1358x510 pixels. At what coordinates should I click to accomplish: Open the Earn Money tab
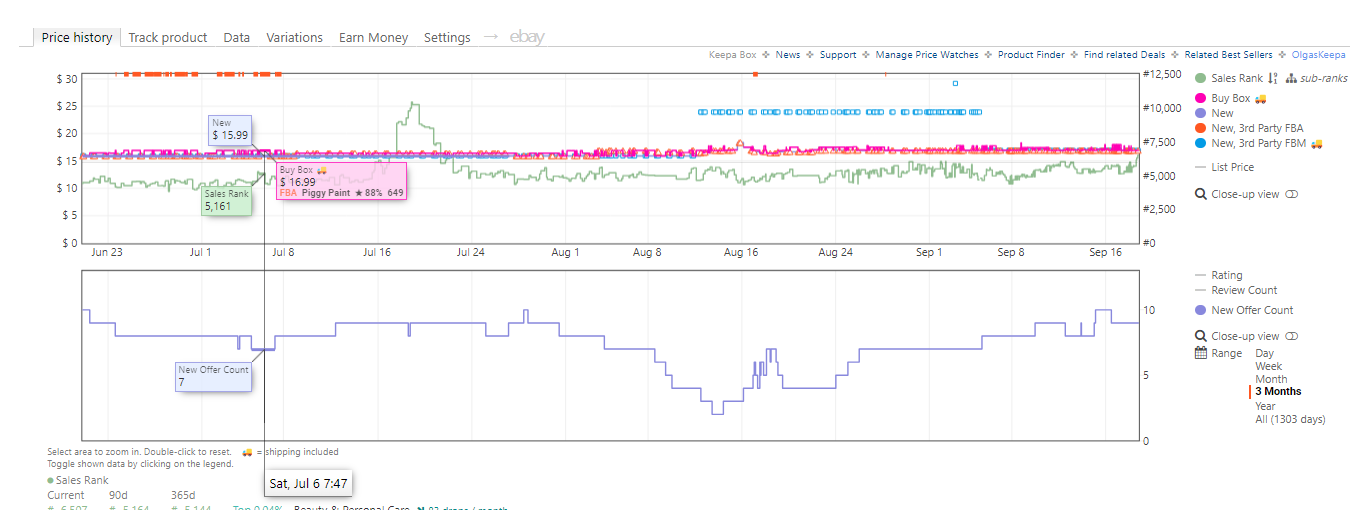[373, 37]
